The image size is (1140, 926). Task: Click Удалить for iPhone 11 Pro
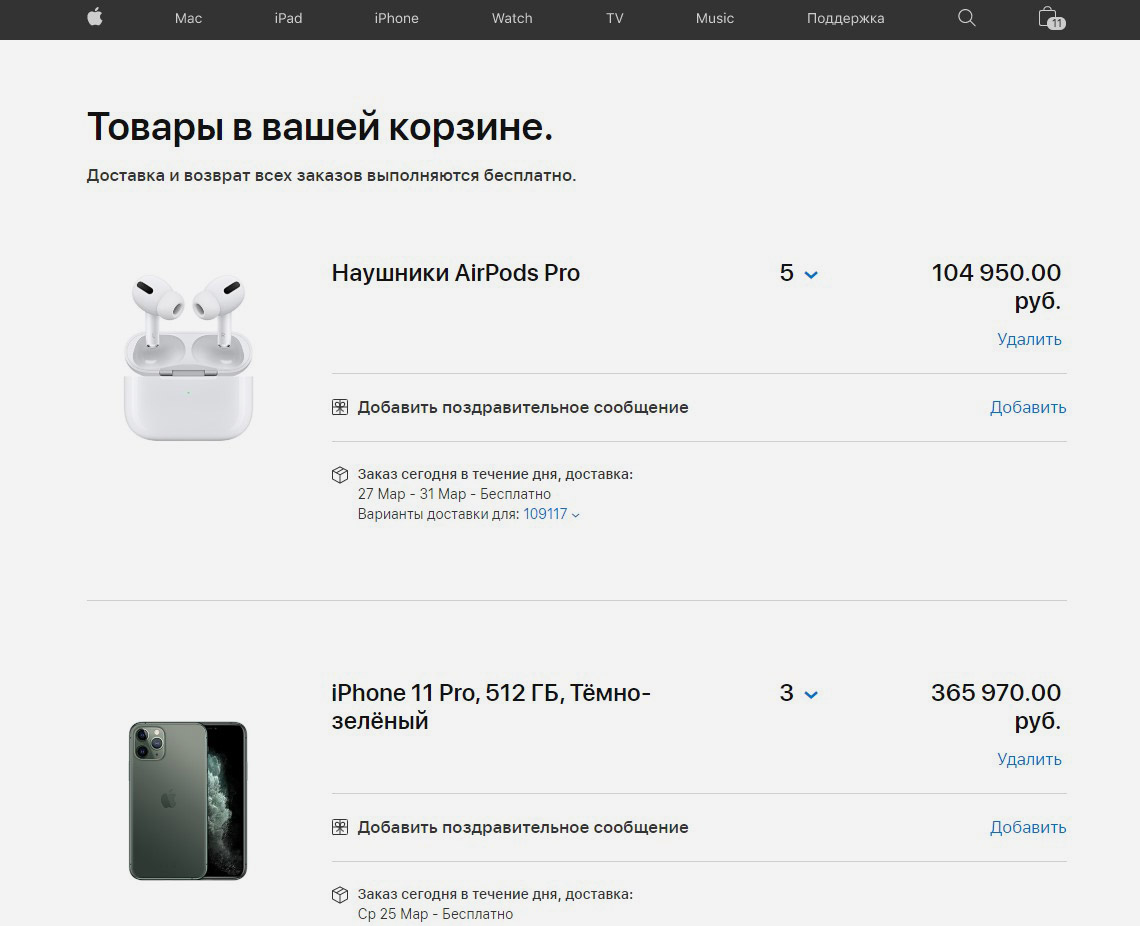point(1029,760)
